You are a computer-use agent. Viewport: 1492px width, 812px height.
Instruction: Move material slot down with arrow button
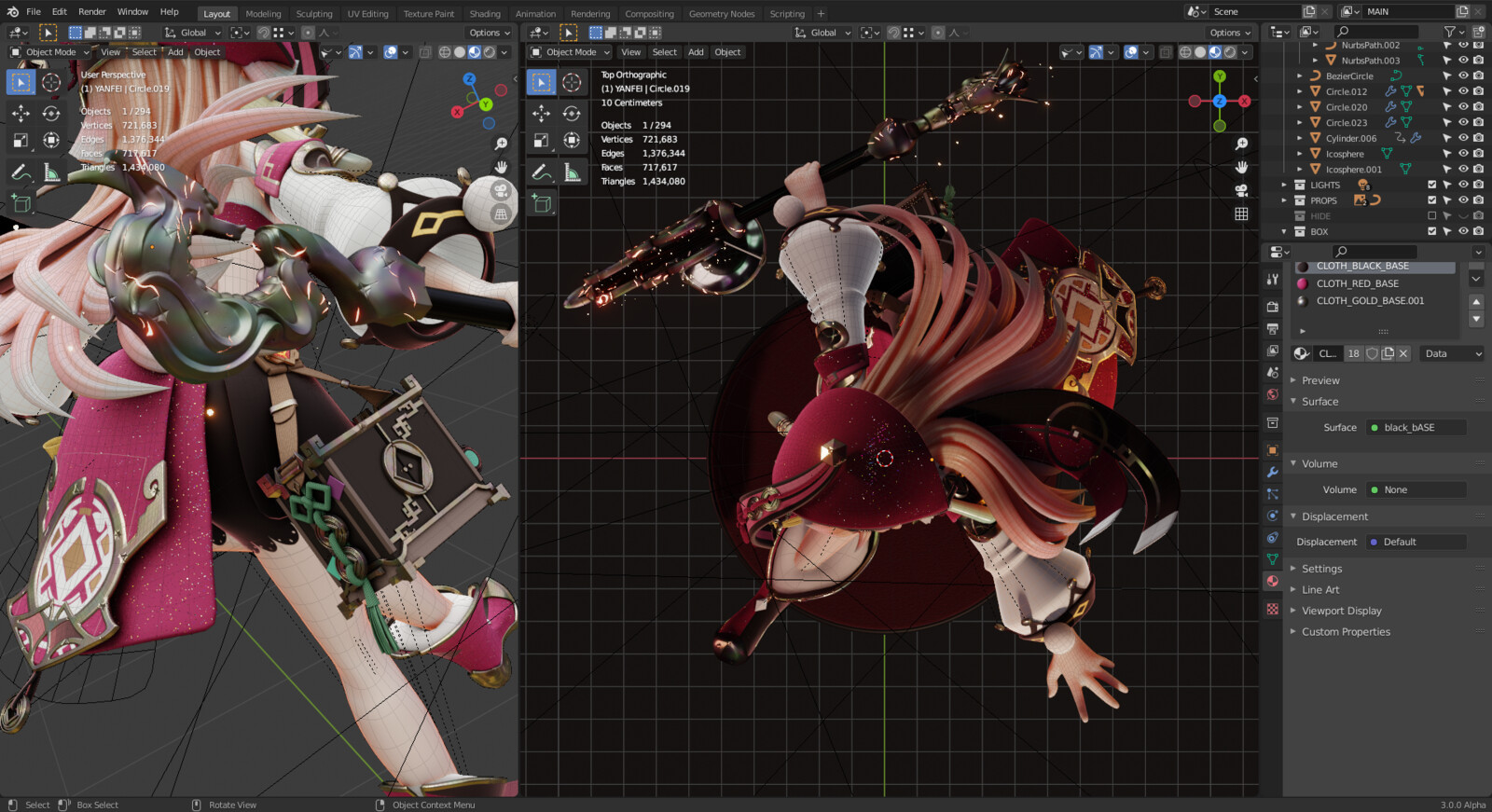(x=1476, y=319)
